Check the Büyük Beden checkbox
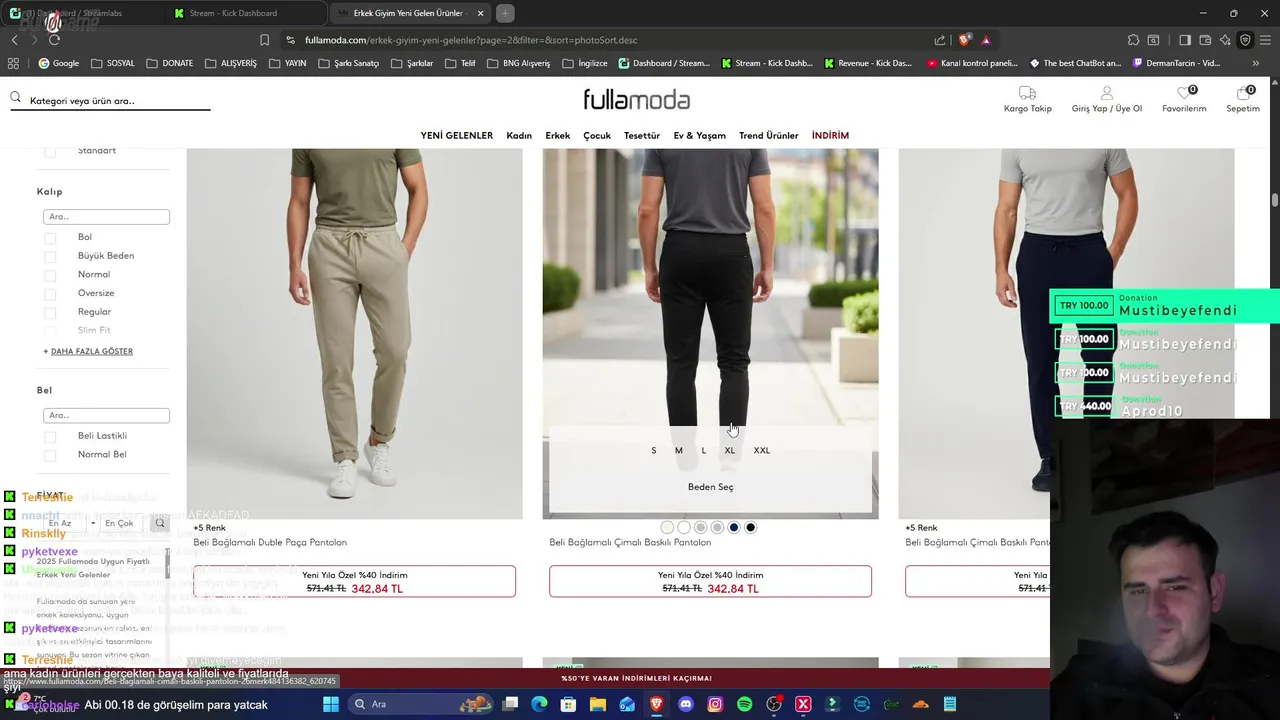 (x=50, y=256)
